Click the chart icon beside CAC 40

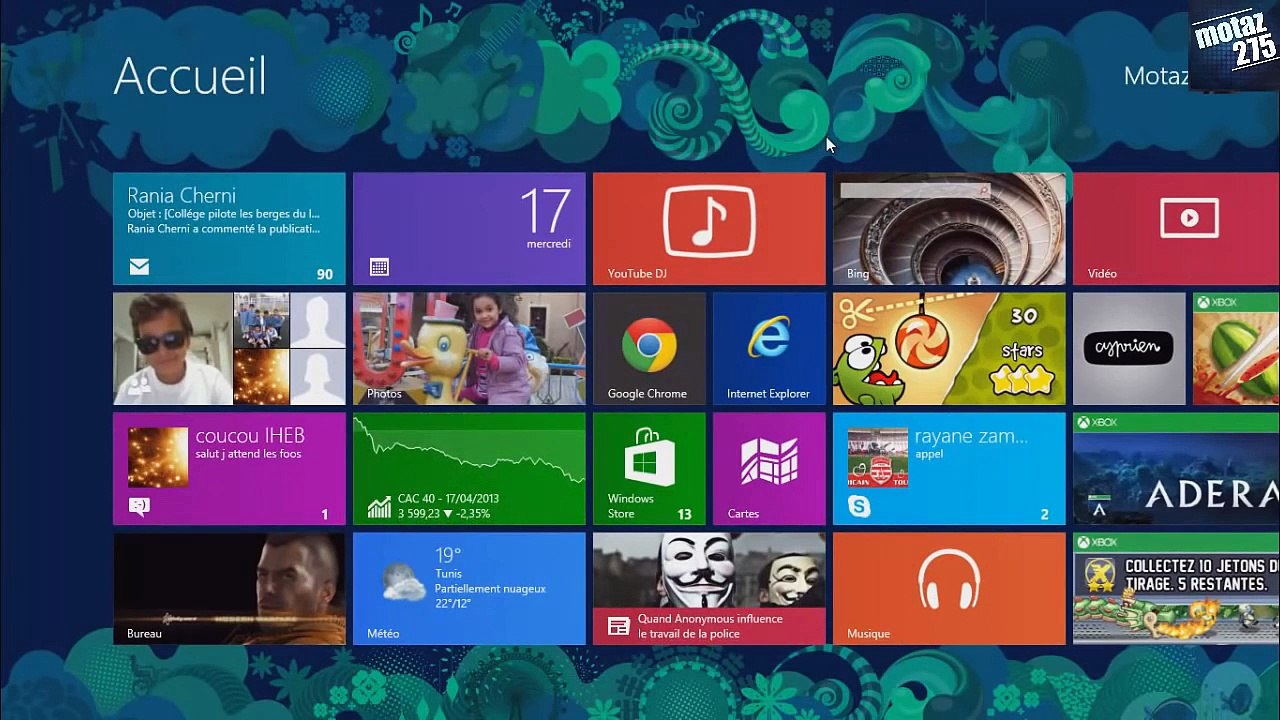tap(379, 507)
